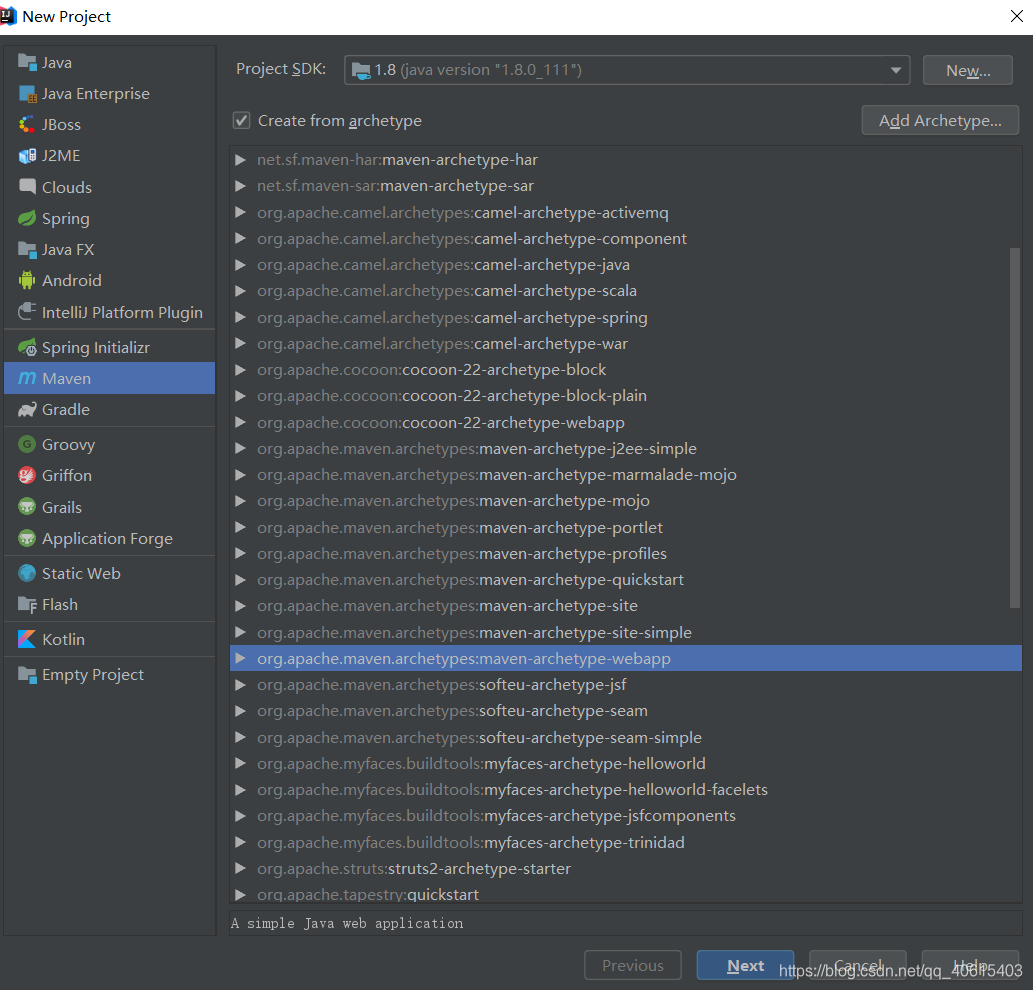Click the SDK folder icon in dropdown
This screenshot has width=1033, height=990.
click(x=361, y=70)
